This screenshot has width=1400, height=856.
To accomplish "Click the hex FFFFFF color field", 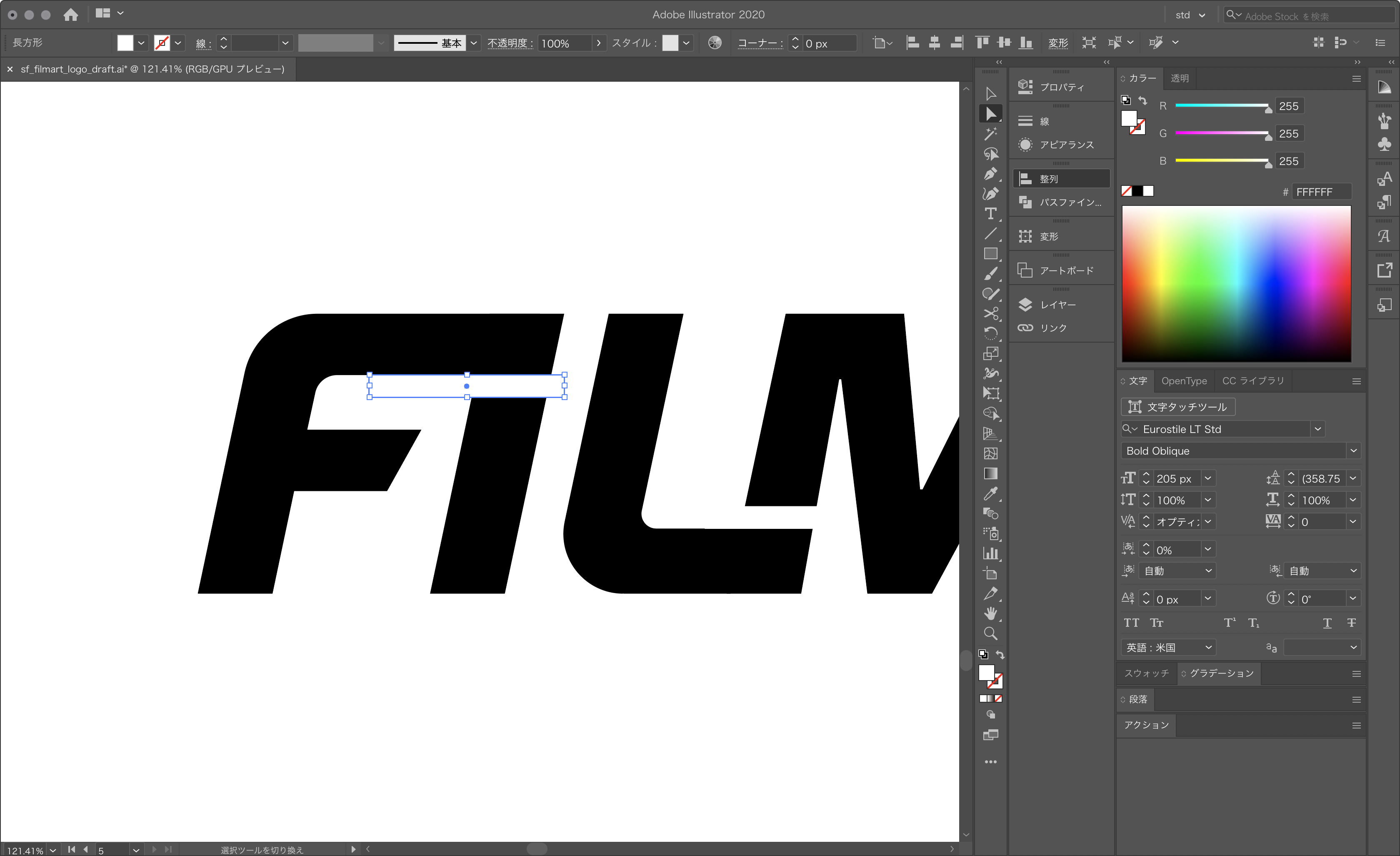I will click(1321, 192).
